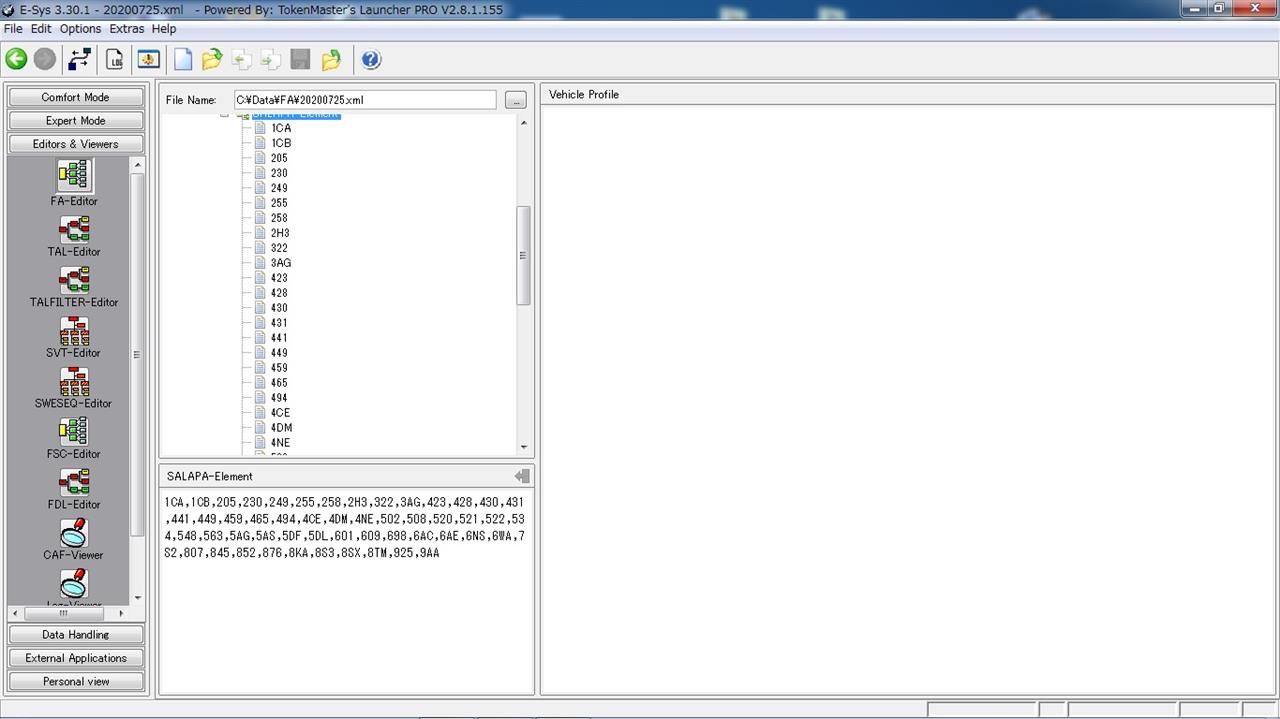
Task: Open the Options menu
Action: pyautogui.click(x=80, y=29)
